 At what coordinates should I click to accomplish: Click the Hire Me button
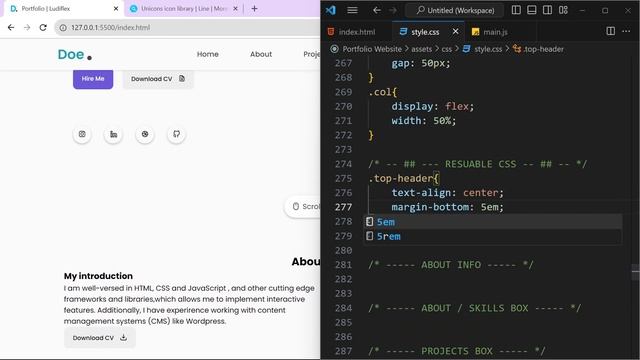(x=93, y=79)
